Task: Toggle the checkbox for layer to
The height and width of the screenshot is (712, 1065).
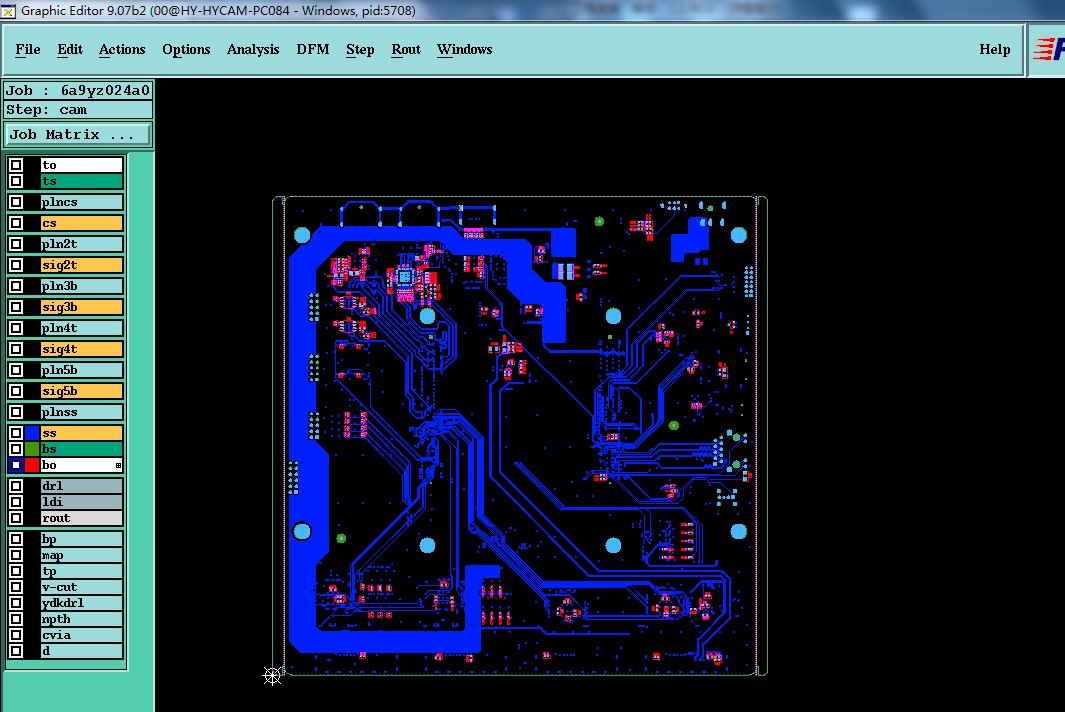Action: coord(16,165)
